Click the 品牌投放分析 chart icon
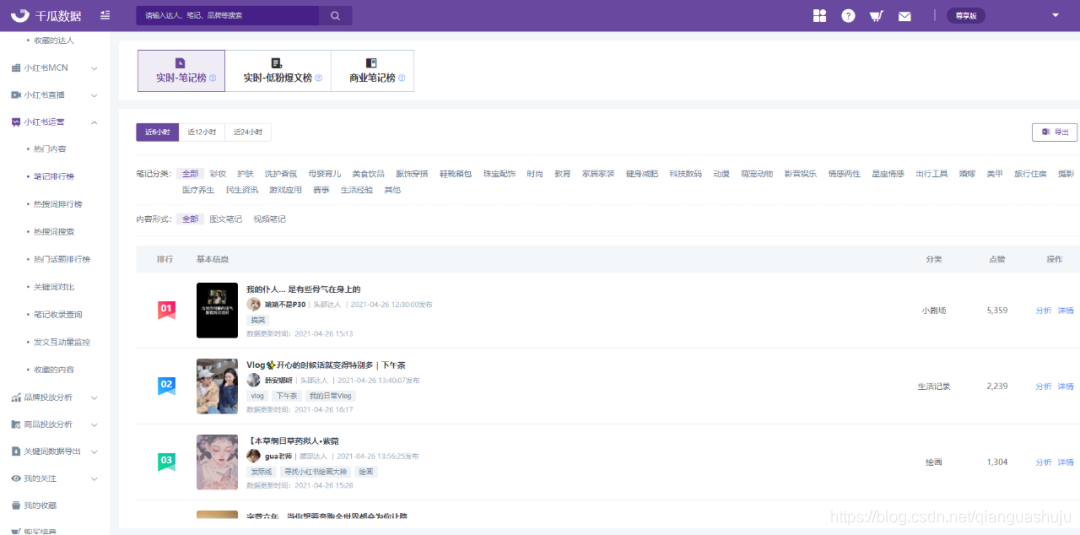This screenshot has height=535, width=1080. (x=16, y=397)
